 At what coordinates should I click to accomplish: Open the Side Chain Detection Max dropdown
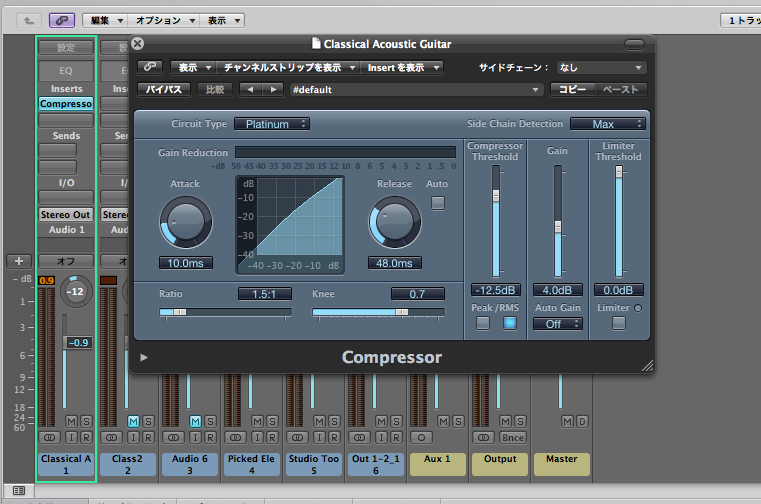coord(608,124)
